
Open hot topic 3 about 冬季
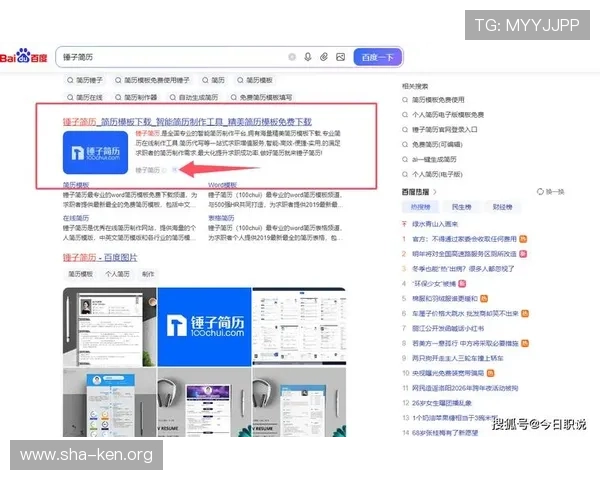tap(463, 269)
